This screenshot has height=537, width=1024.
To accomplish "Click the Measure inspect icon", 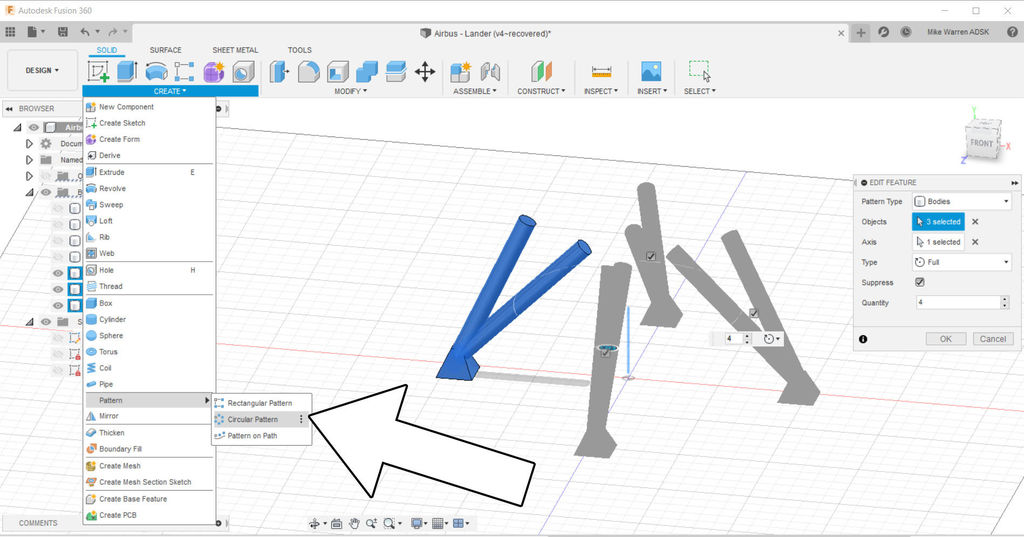I will pyautogui.click(x=601, y=71).
